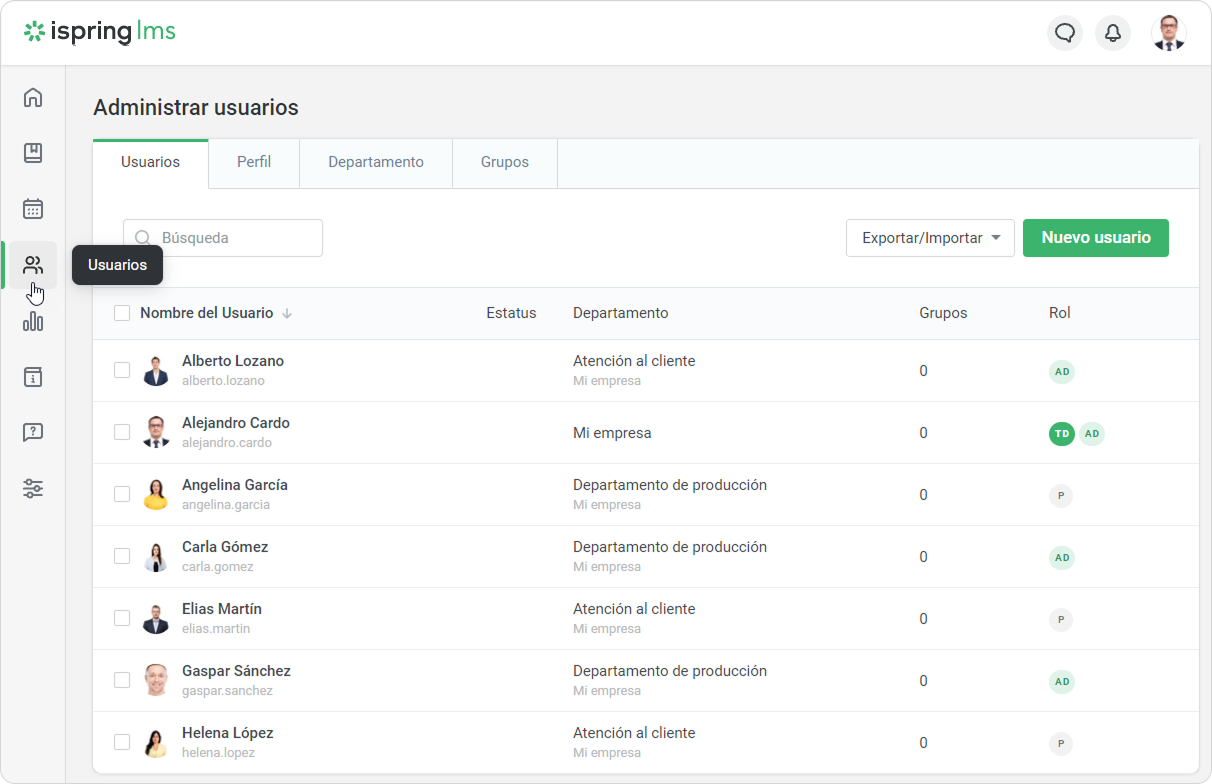Check the box for Alberto Lozano

pyautogui.click(x=122, y=370)
